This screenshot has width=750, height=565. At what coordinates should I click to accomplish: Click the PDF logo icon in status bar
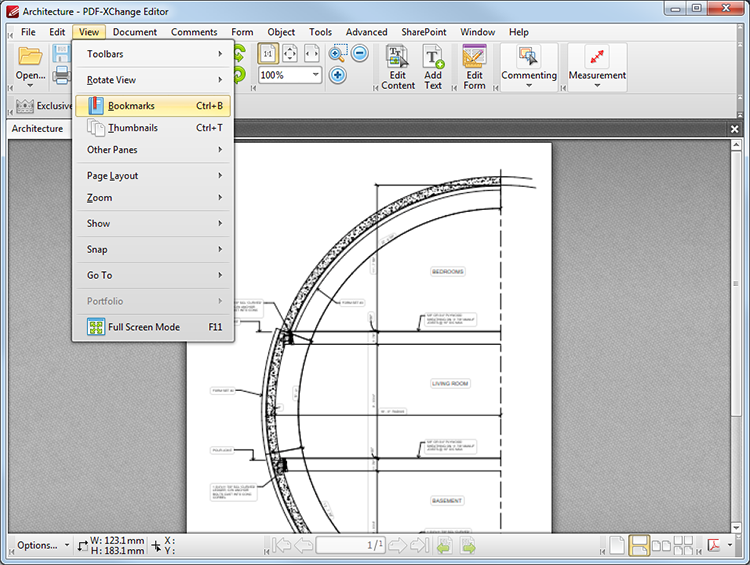tap(714, 545)
